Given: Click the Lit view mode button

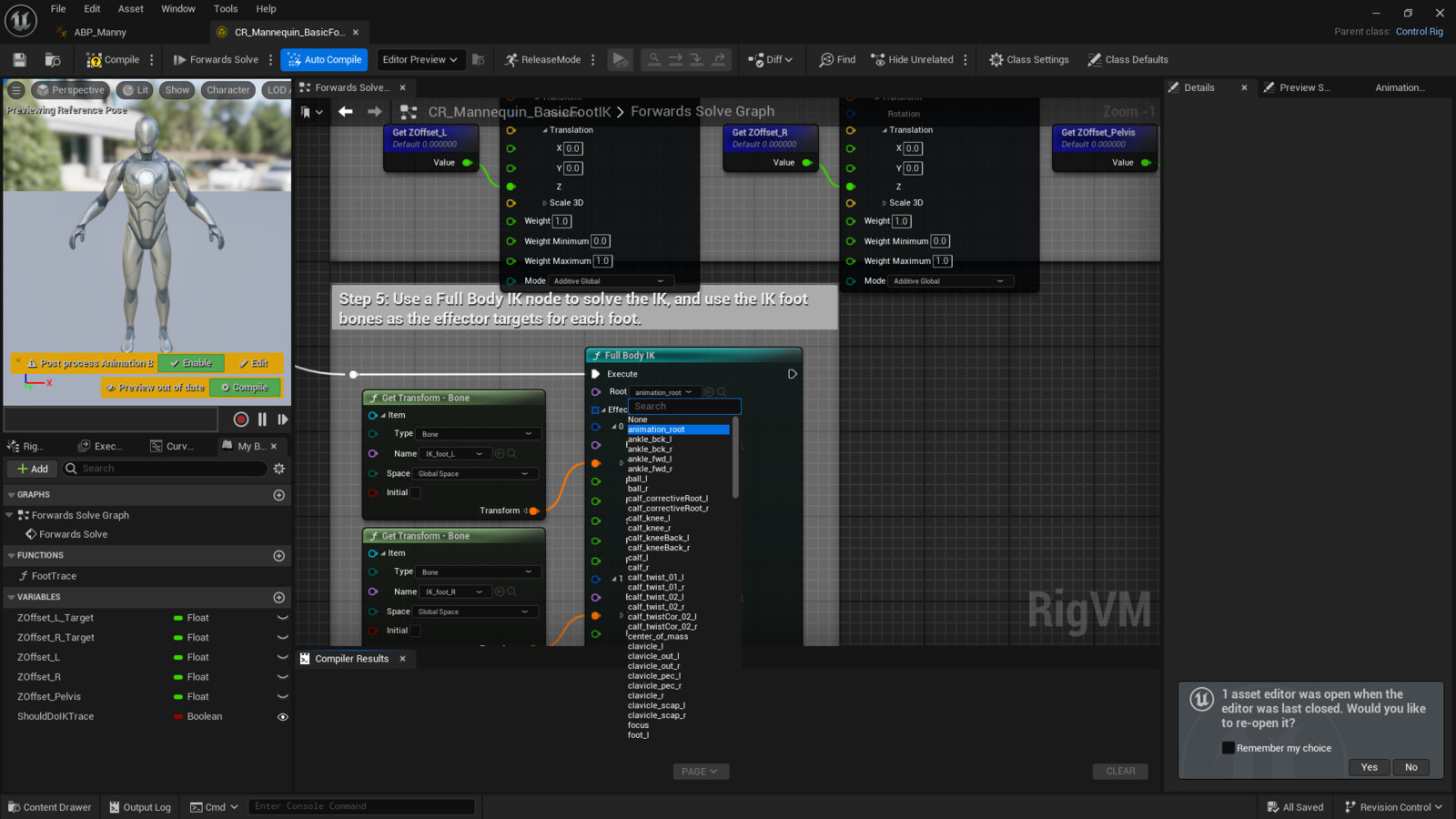Looking at the screenshot, I should pyautogui.click(x=136, y=90).
